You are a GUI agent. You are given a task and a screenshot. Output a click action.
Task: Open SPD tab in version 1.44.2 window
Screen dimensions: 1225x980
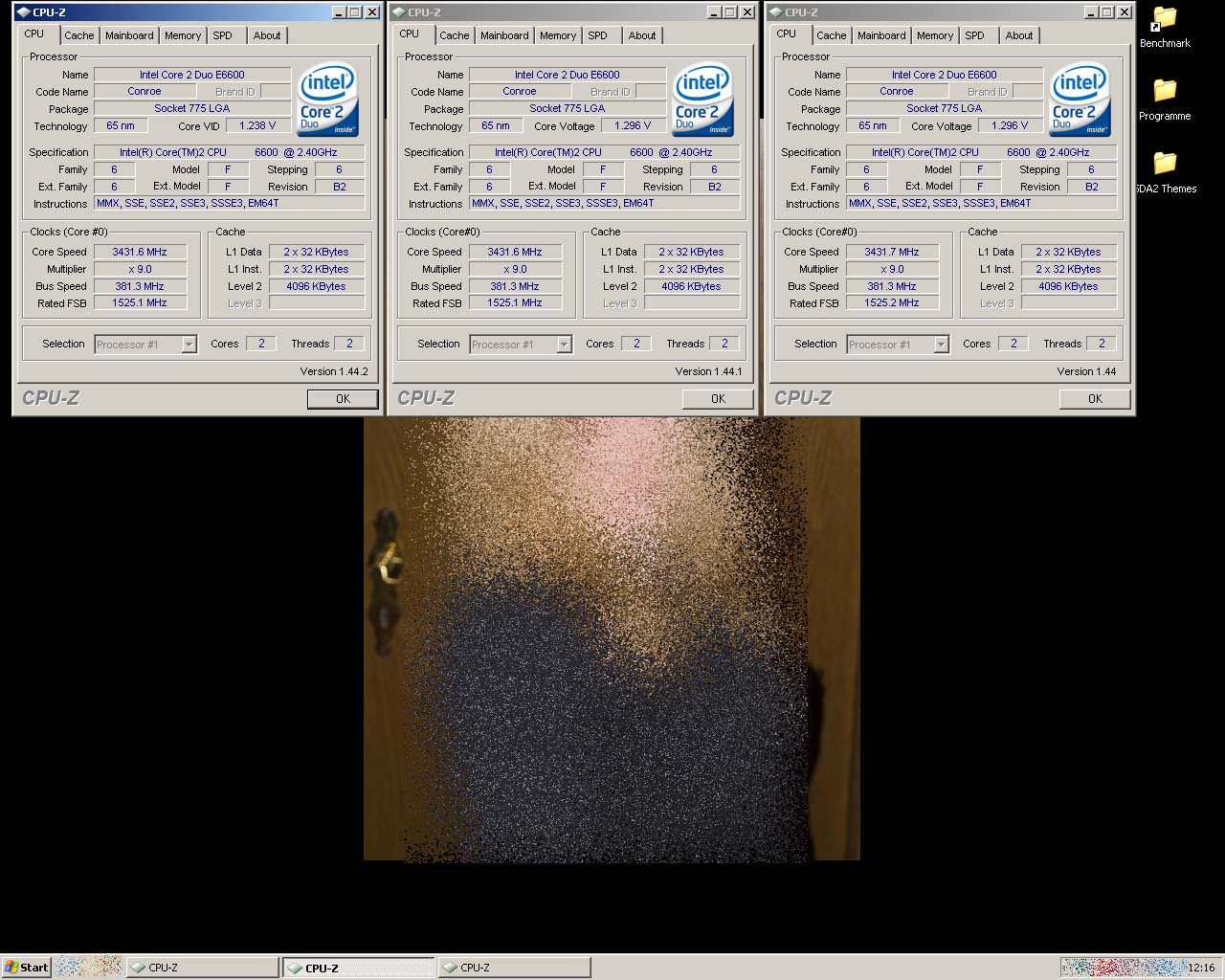(x=222, y=35)
